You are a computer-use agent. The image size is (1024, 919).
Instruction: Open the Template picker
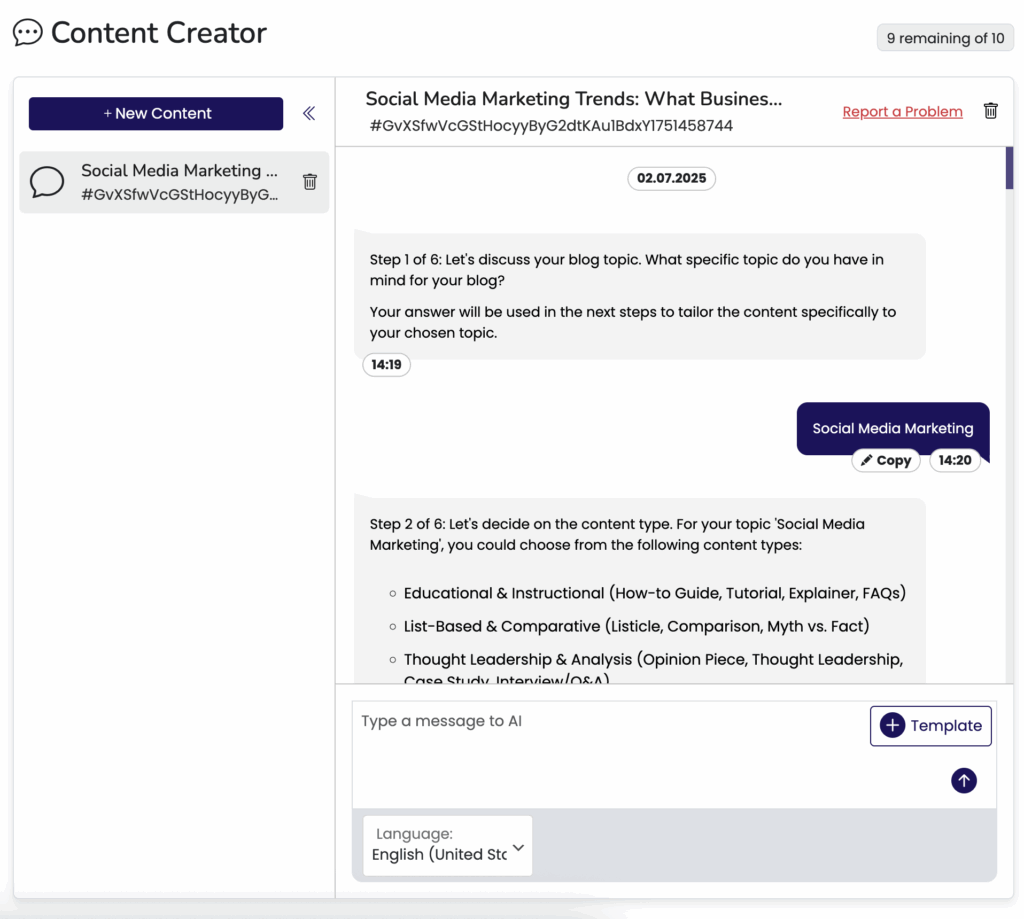coord(931,726)
